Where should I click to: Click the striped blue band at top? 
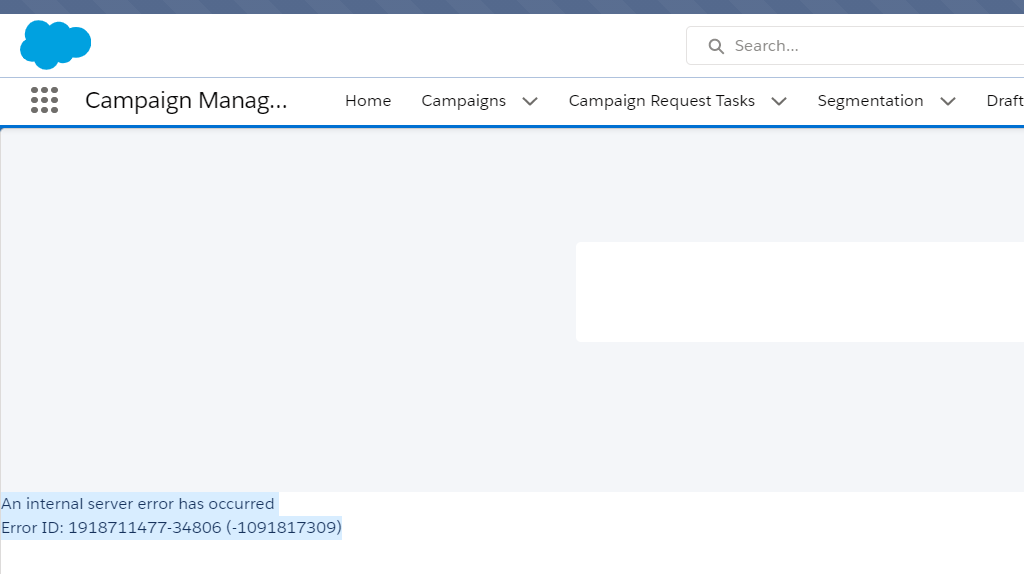pos(512,6)
